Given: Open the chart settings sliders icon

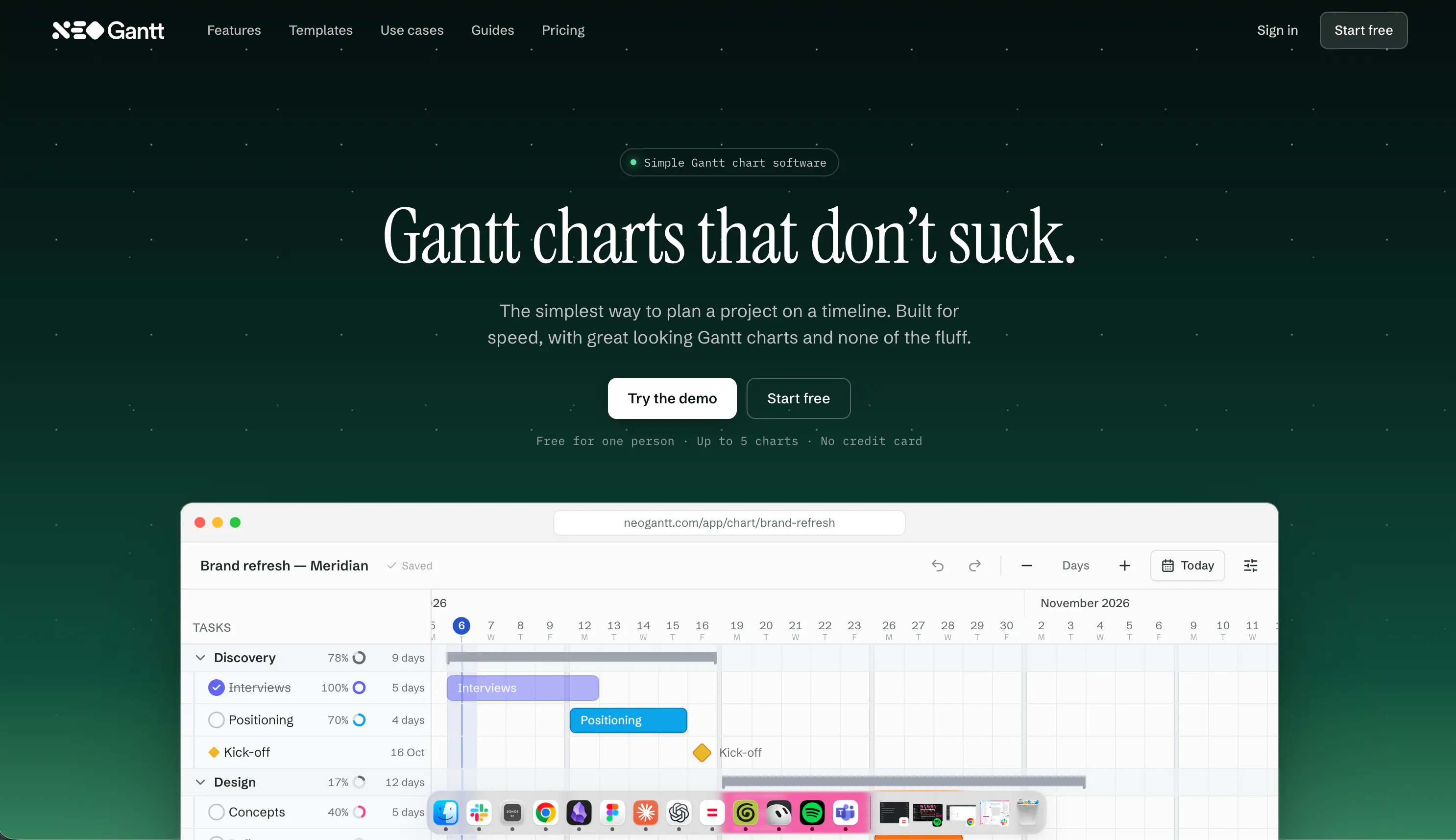Looking at the screenshot, I should click(x=1251, y=566).
